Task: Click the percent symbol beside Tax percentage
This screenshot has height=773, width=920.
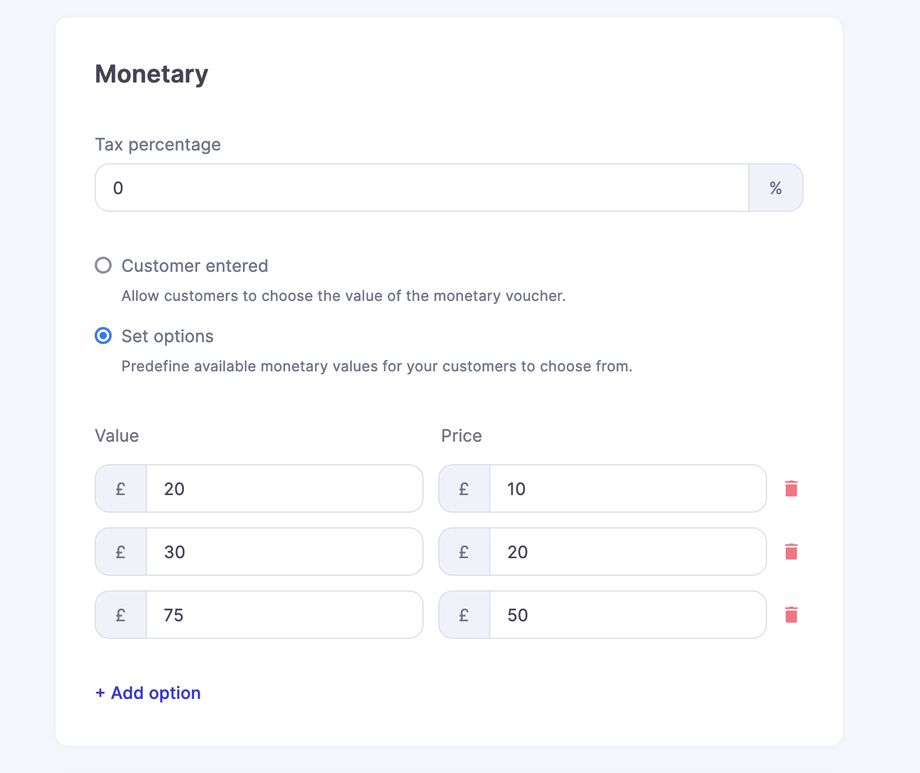Action: [x=776, y=188]
